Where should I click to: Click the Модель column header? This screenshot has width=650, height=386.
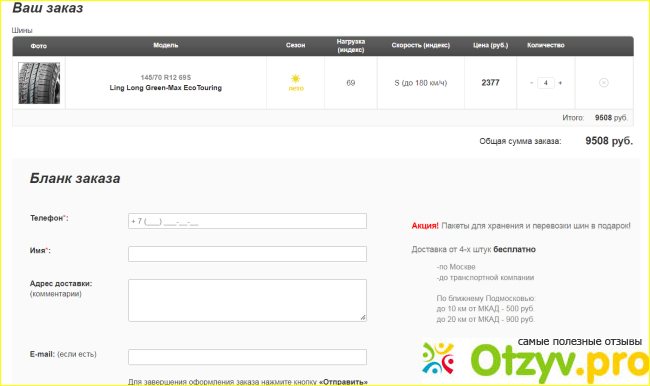[x=166, y=45]
